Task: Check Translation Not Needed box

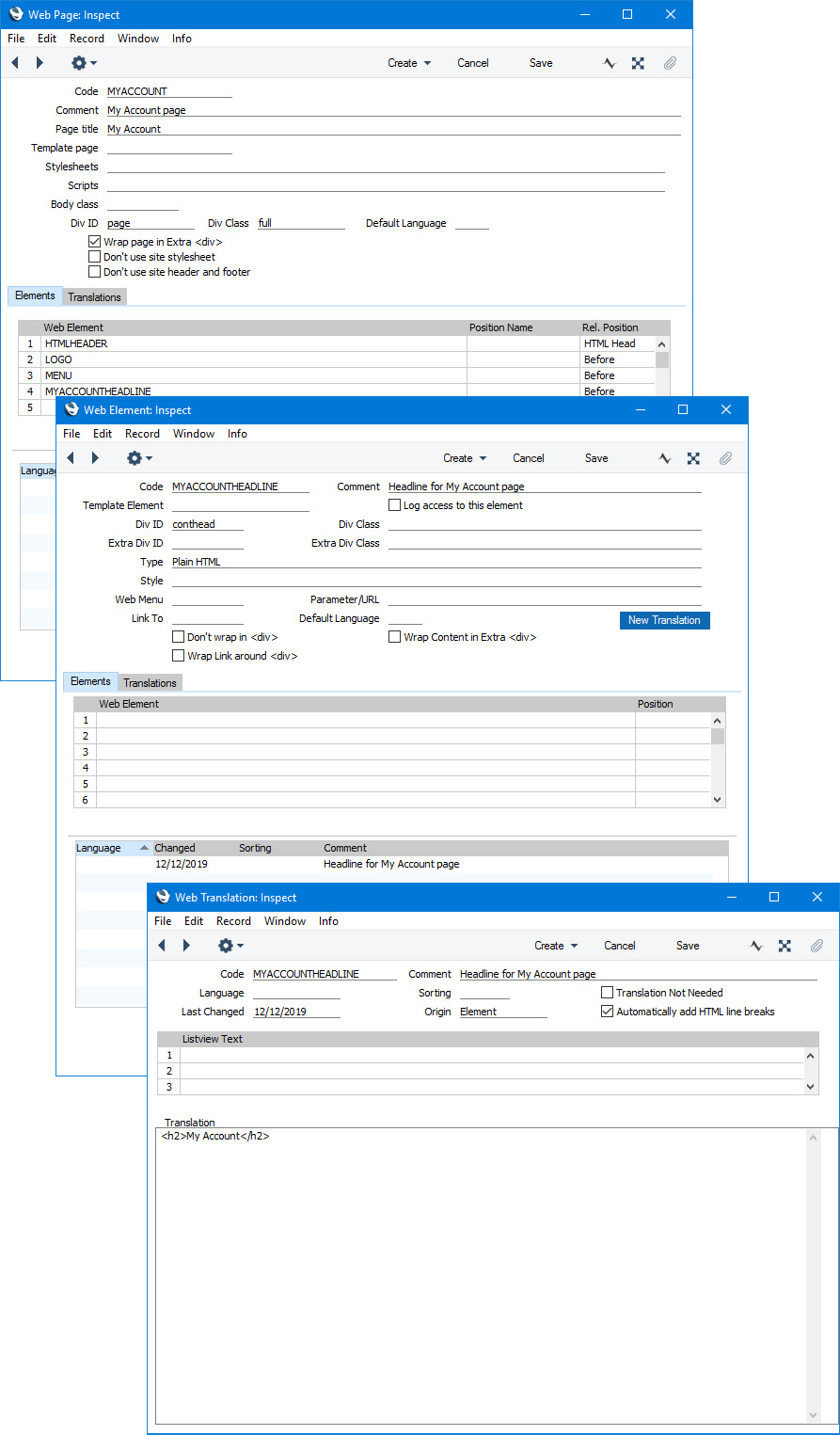Action: 607,993
